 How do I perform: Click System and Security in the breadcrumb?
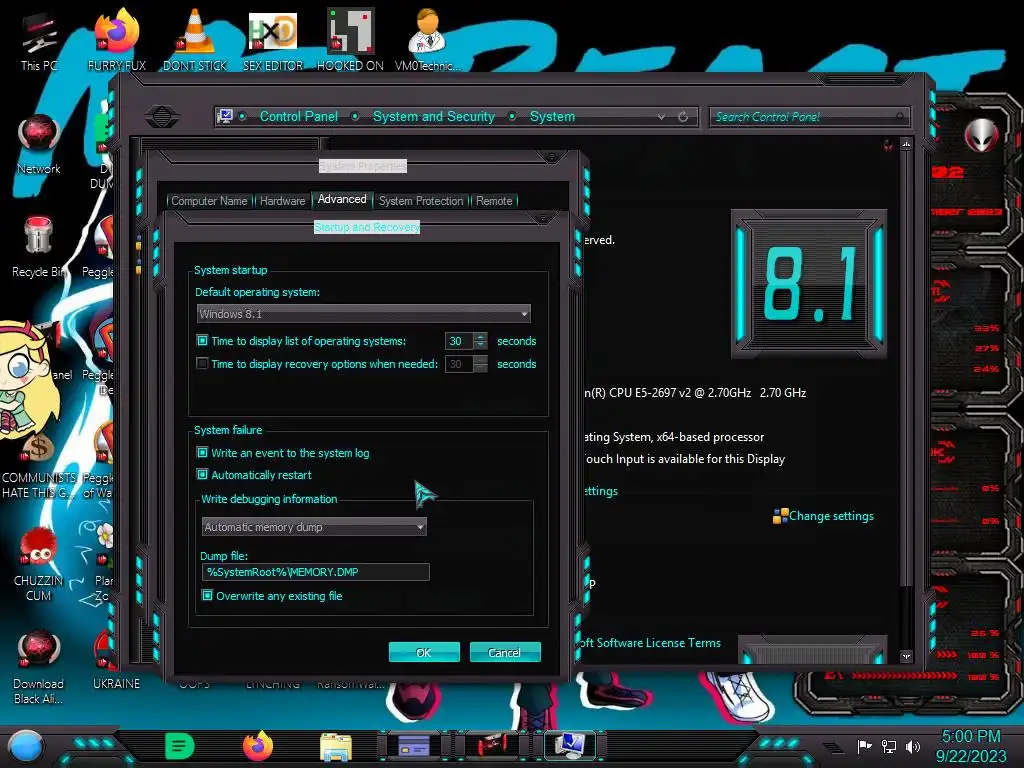pyautogui.click(x=434, y=116)
